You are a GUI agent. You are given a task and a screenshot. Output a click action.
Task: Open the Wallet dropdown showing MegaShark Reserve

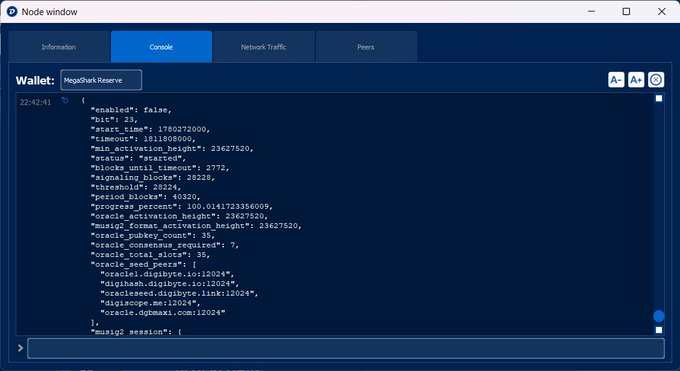click(x=101, y=80)
